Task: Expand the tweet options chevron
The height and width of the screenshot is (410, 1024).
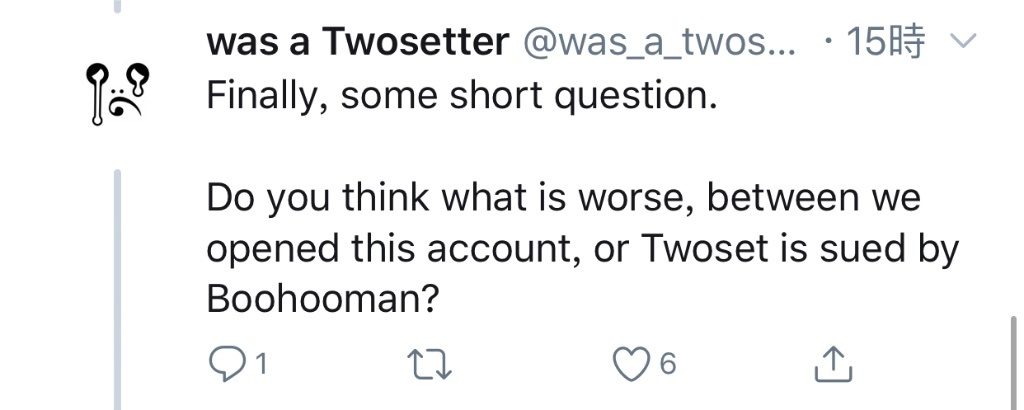Action: (962, 41)
